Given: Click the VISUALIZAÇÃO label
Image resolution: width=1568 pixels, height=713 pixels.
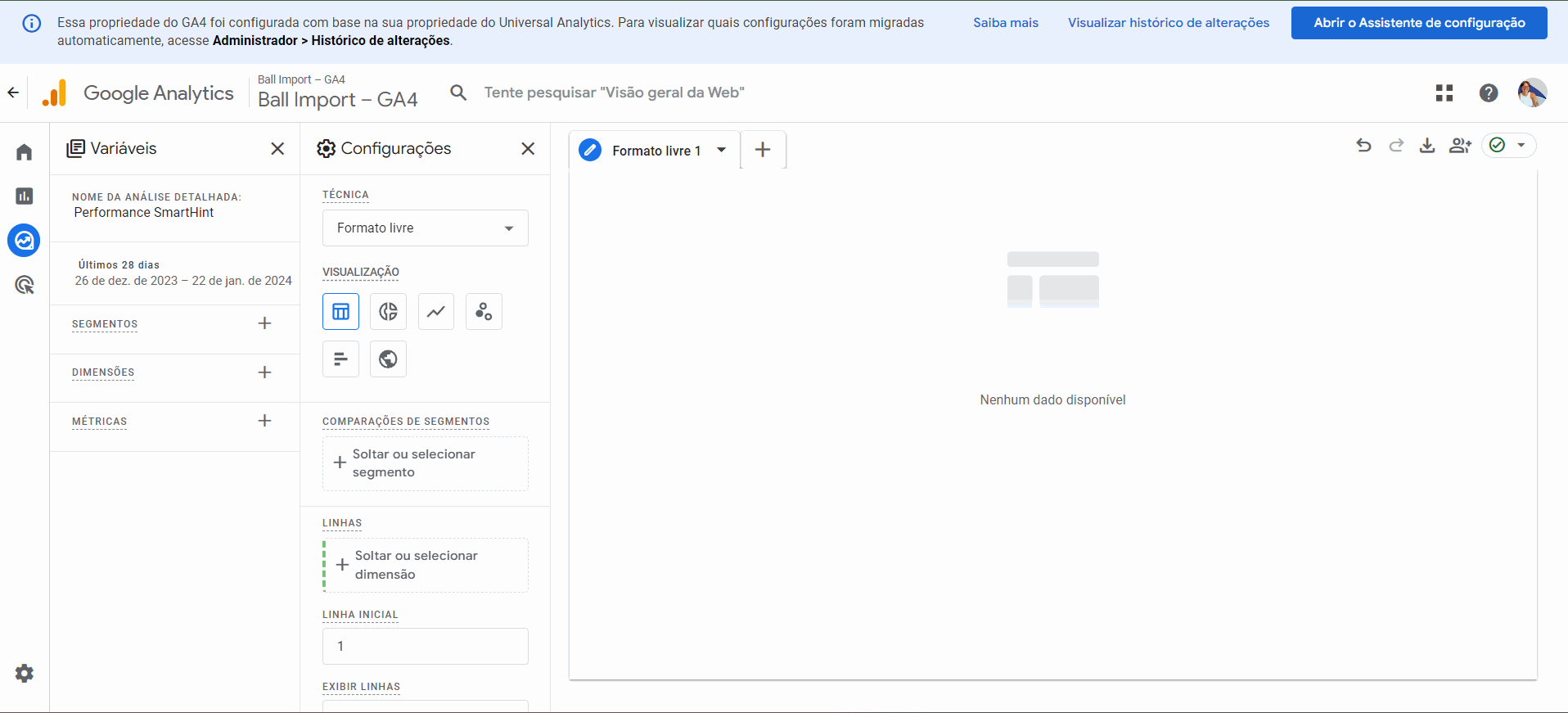Looking at the screenshot, I should [x=361, y=272].
